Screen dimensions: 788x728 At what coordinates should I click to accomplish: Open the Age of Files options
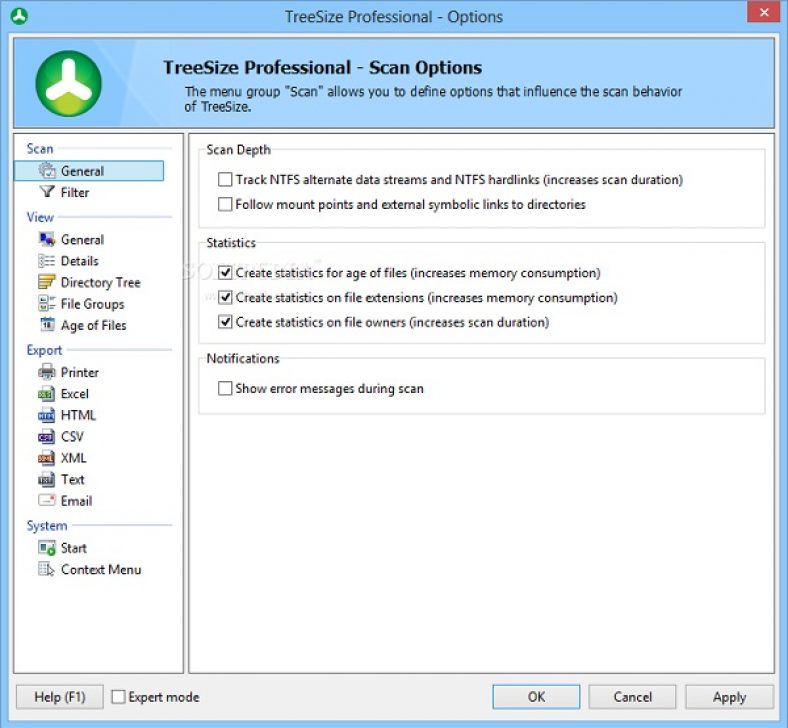coord(93,325)
